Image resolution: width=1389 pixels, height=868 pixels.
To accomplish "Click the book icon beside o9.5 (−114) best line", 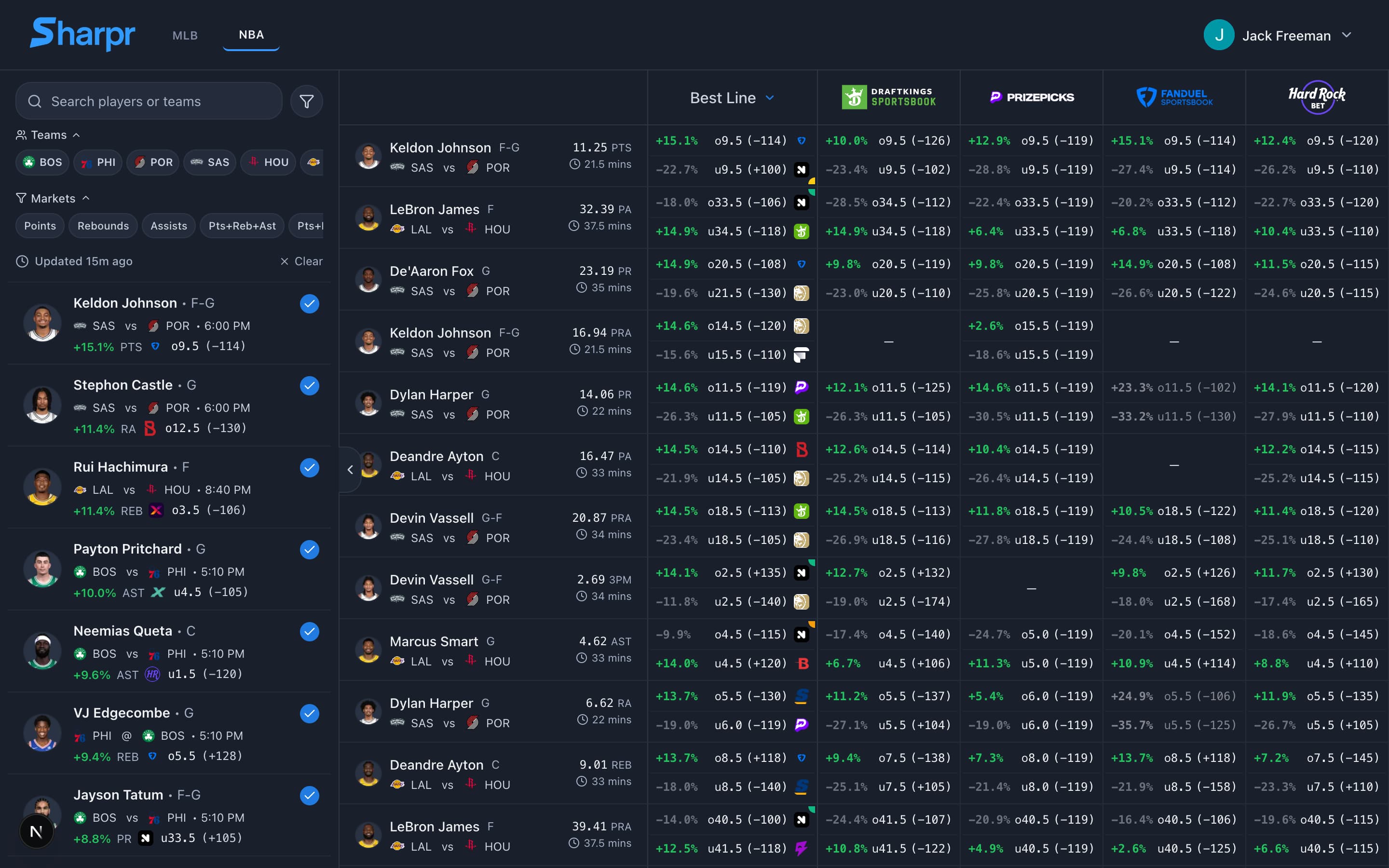I will tap(801, 141).
